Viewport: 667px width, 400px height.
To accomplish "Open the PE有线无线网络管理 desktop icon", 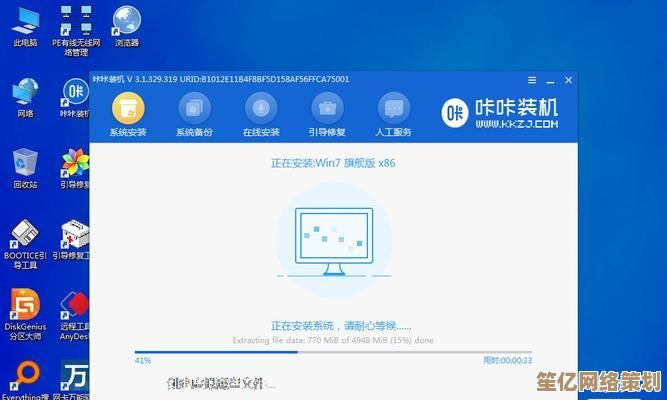I will click(x=76, y=31).
